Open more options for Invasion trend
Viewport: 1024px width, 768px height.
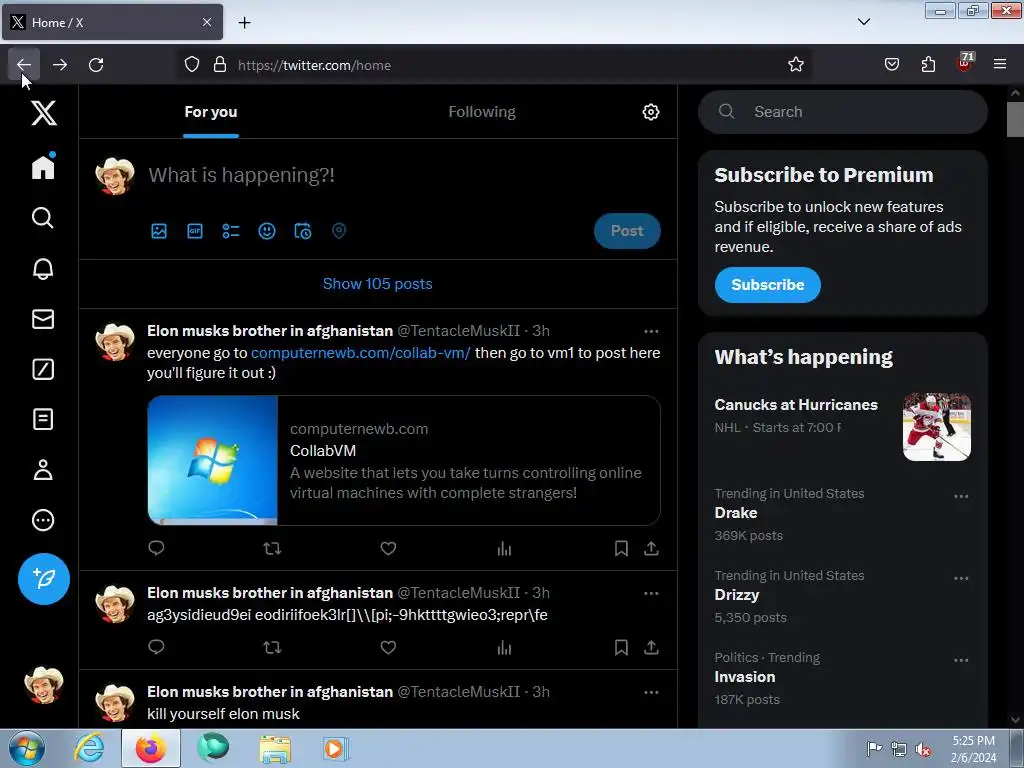[x=961, y=660]
